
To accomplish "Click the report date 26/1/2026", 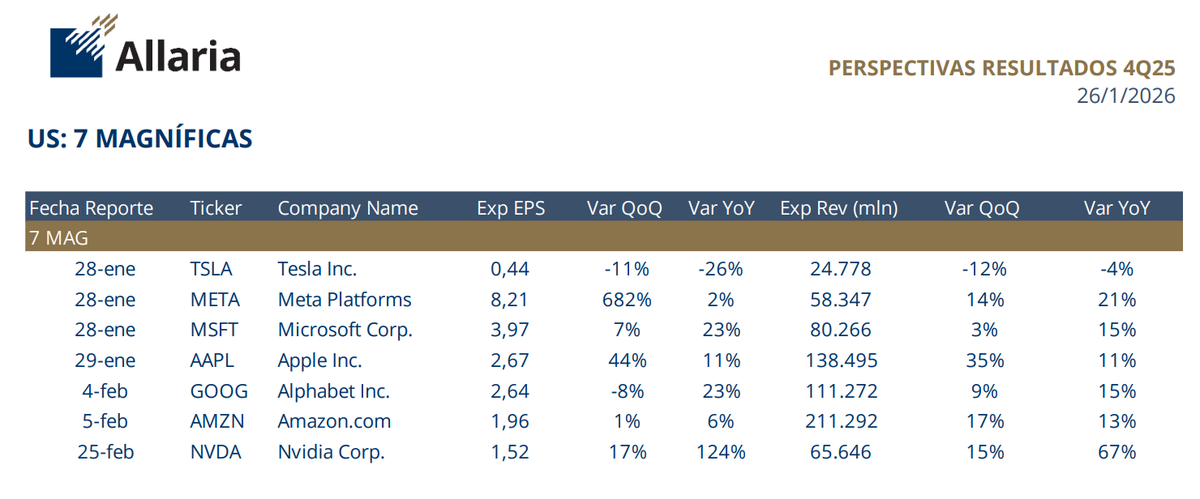I will pos(1125,96).
